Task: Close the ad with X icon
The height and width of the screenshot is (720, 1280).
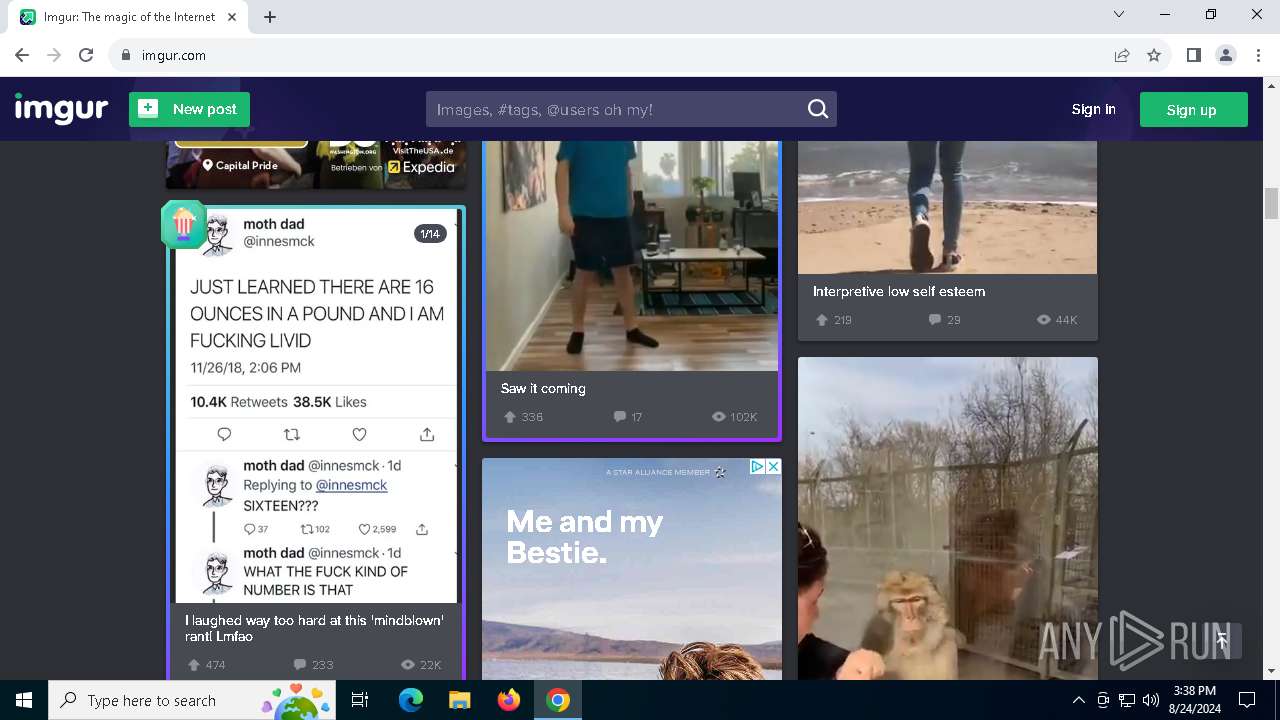Action: click(773, 466)
